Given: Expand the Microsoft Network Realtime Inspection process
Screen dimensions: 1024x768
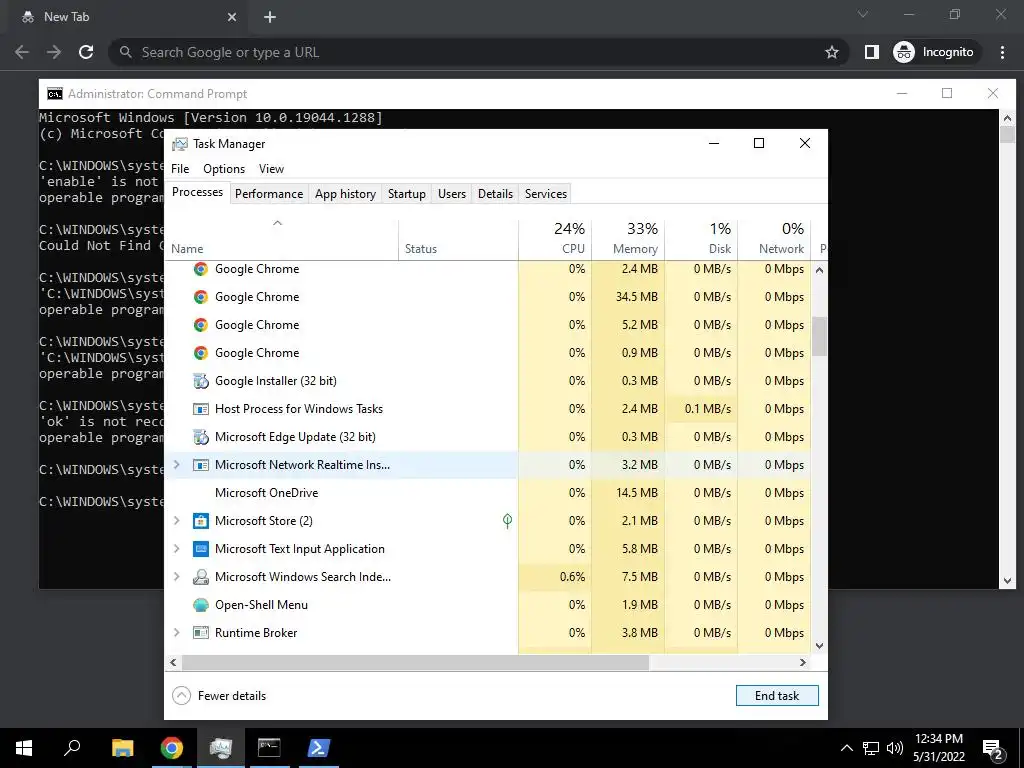Looking at the screenshot, I should (176, 465).
